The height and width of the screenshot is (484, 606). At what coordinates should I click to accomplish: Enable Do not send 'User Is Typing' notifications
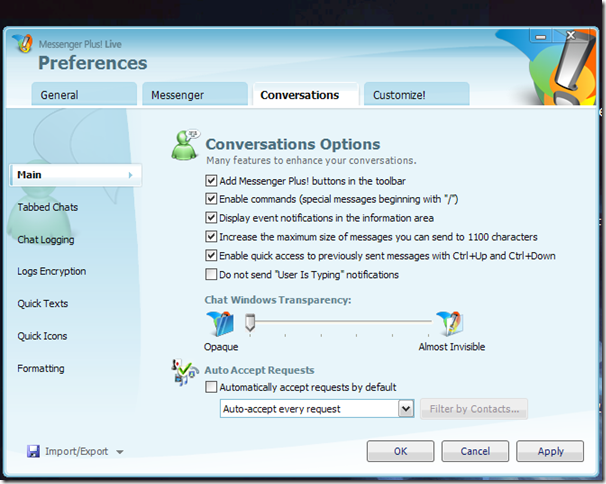click(x=211, y=274)
